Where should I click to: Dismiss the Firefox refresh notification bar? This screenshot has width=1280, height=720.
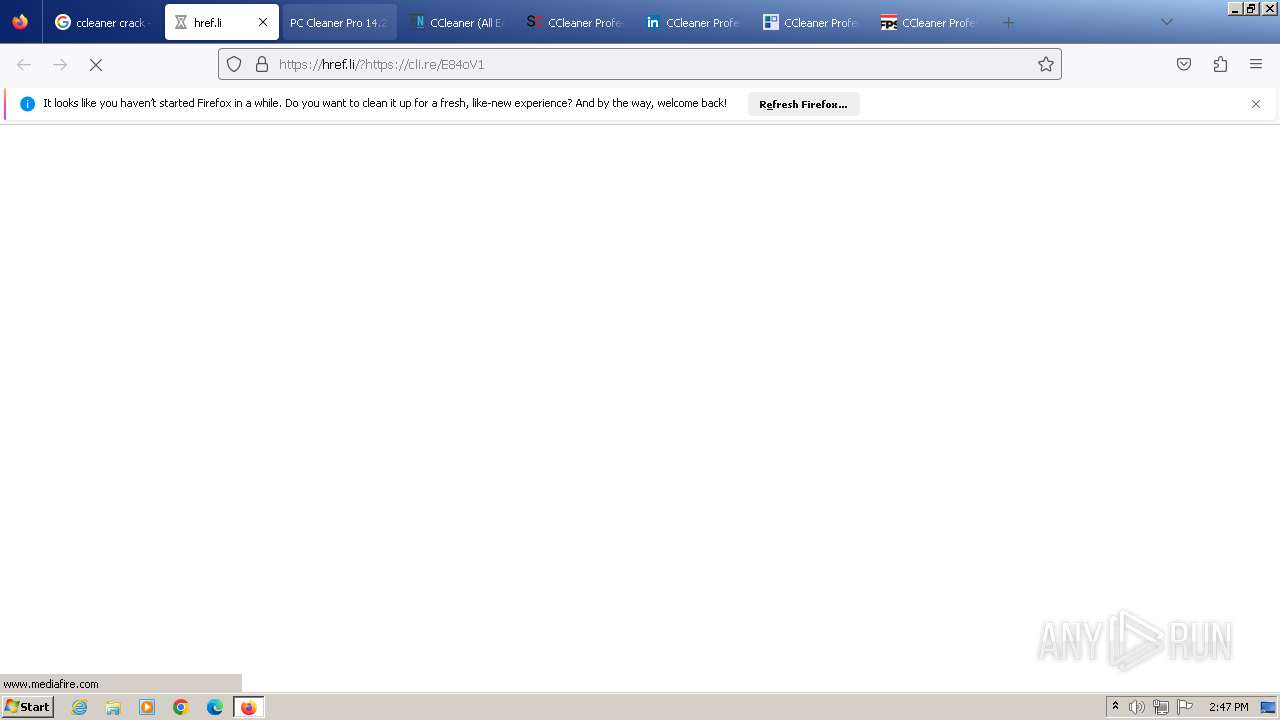1256,104
